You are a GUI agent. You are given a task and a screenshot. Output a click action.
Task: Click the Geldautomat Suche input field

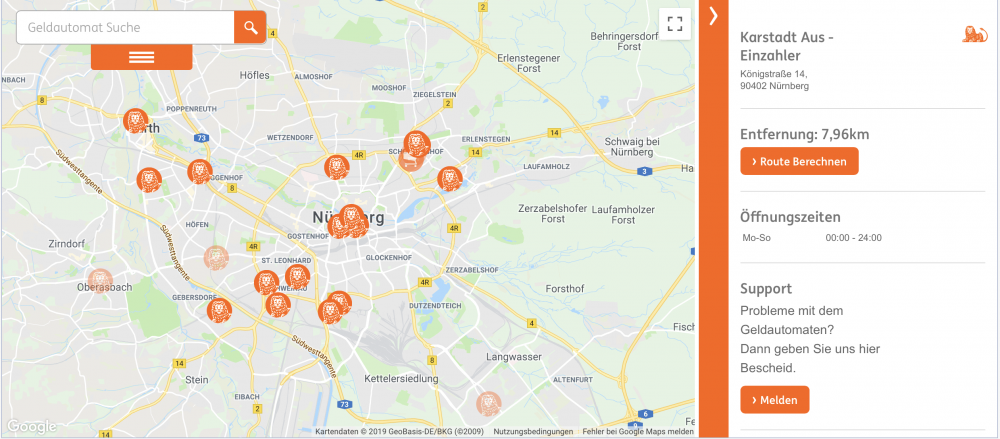[125, 27]
